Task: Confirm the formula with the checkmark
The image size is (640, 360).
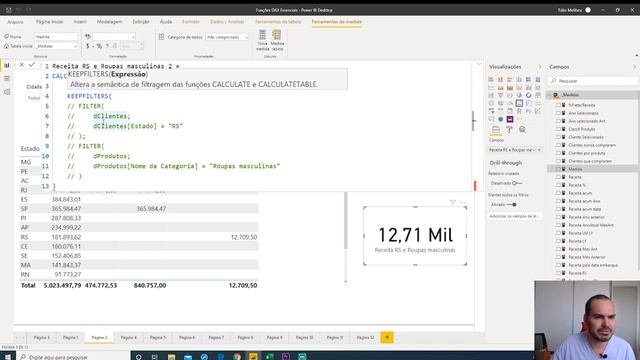Action: tap(31, 65)
